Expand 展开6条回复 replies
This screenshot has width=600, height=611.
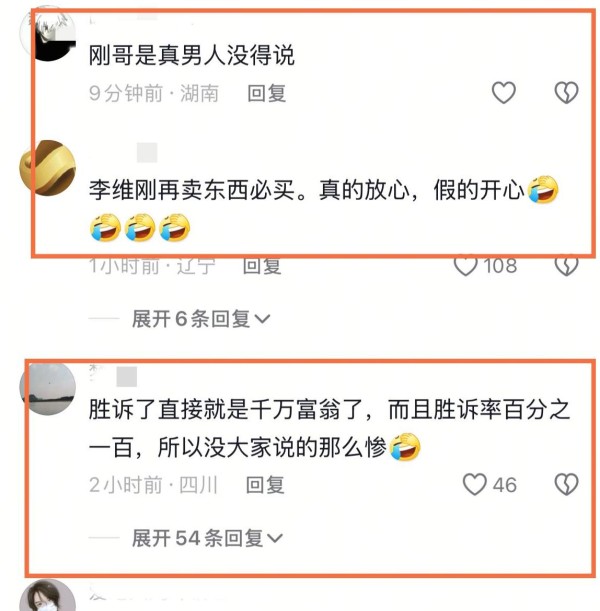tap(201, 319)
